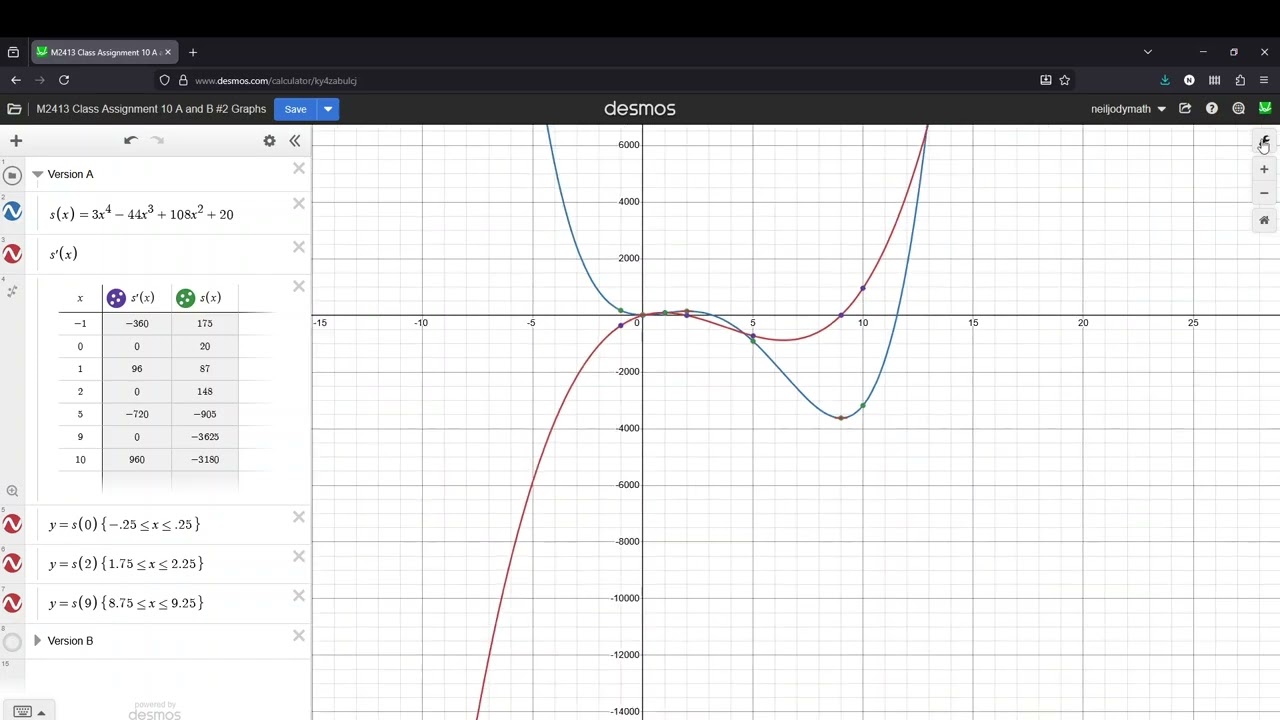This screenshot has width=1280, height=720.
Task: Delete the Version B folder
Action: 299,635
